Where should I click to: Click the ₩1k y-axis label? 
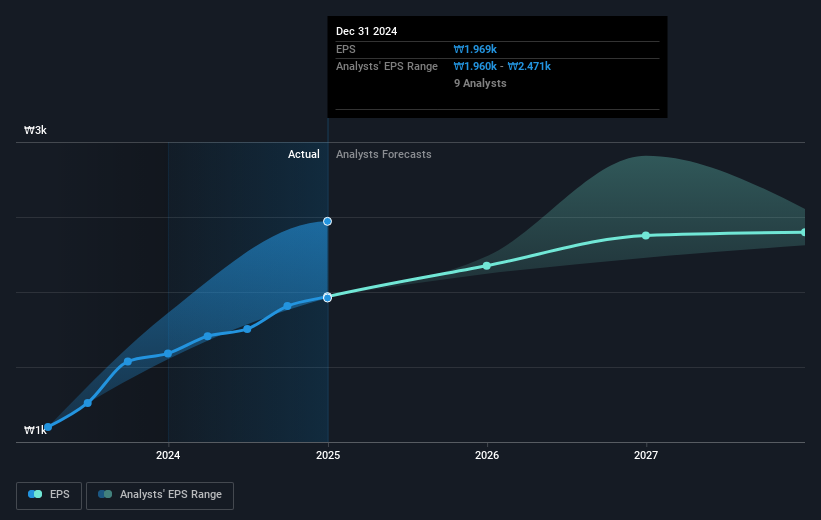pyautogui.click(x=35, y=430)
